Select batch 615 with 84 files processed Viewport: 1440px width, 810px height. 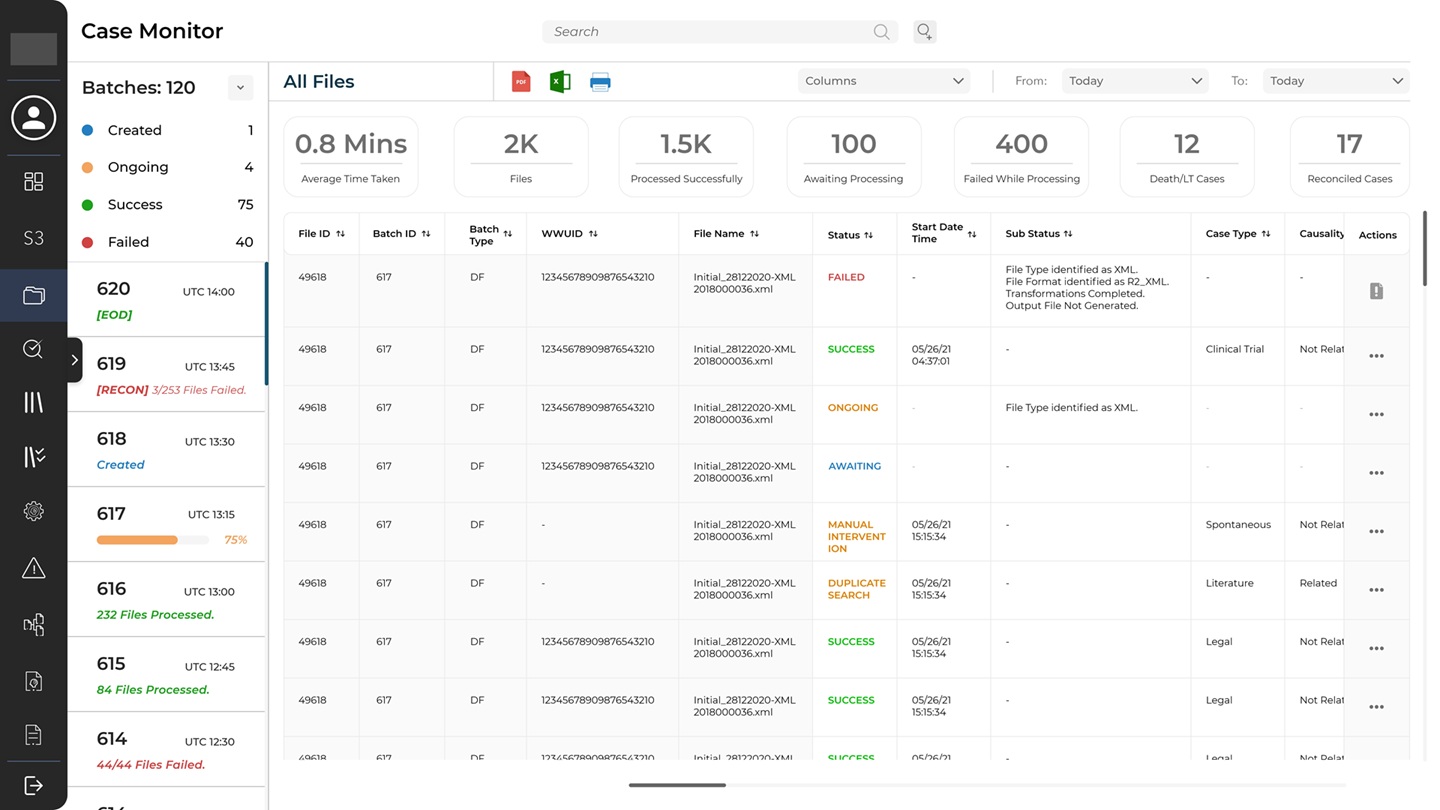166,674
